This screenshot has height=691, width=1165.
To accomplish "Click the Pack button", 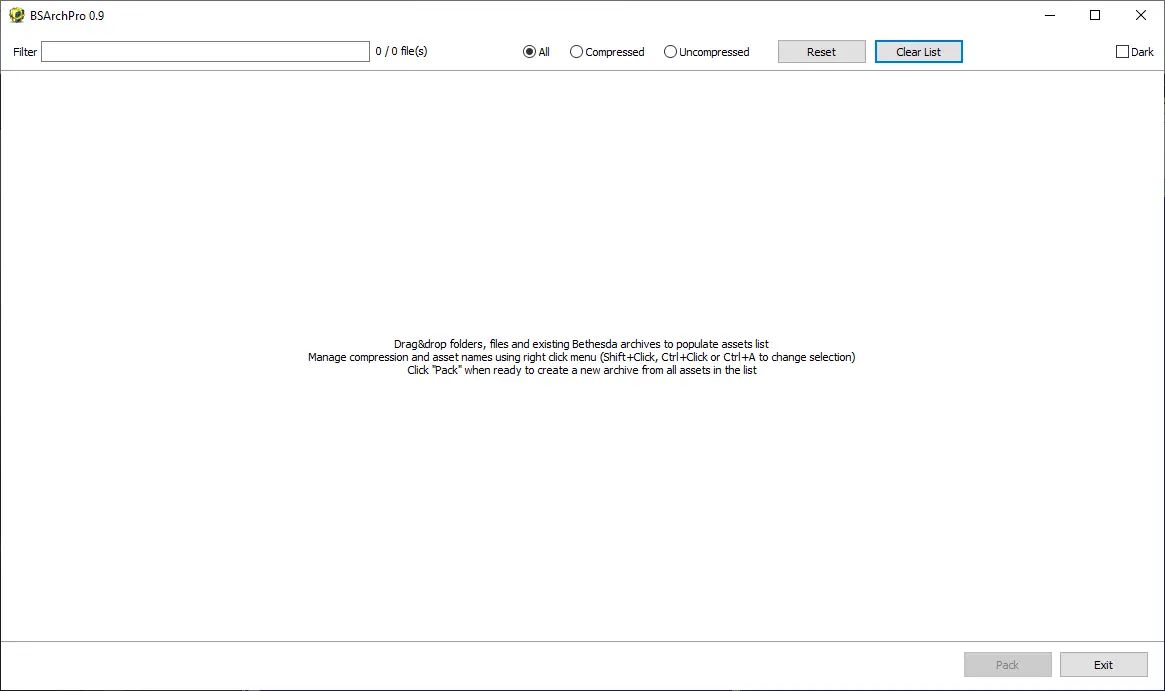I will point(1007,665).
